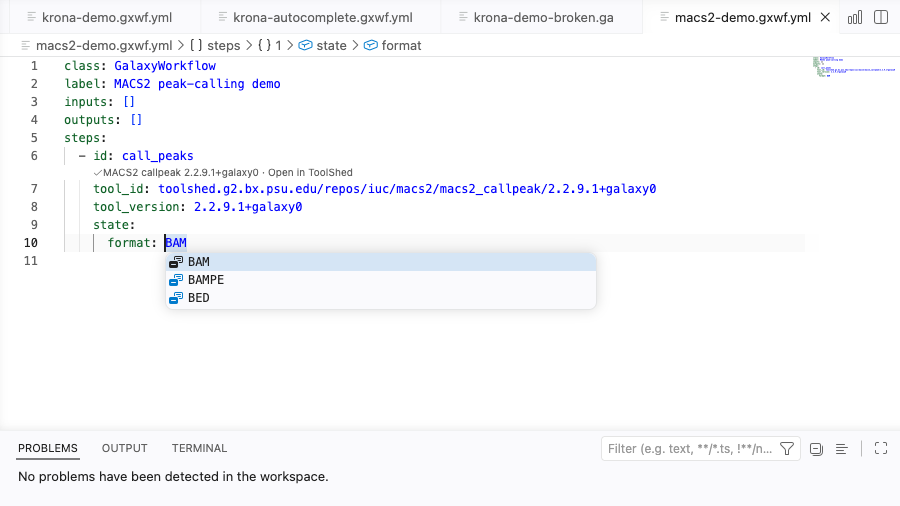Image resolution: width=900 pixels, height=506 pixels.
Task: Click macs2-demo.gxwf.yml in the breadcrumb
Action: click(x=104, y=45)
